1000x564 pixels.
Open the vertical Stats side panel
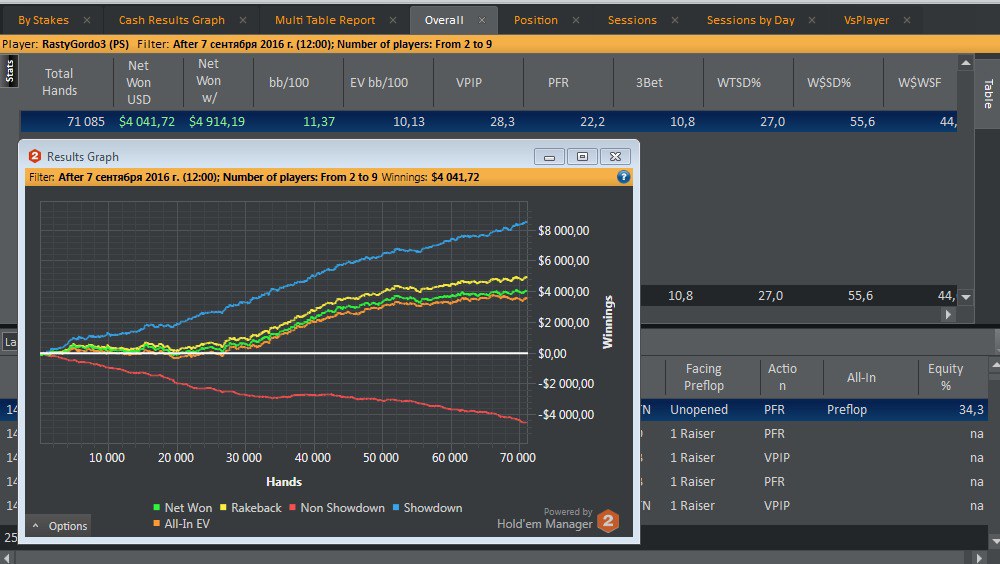[10, 69]
